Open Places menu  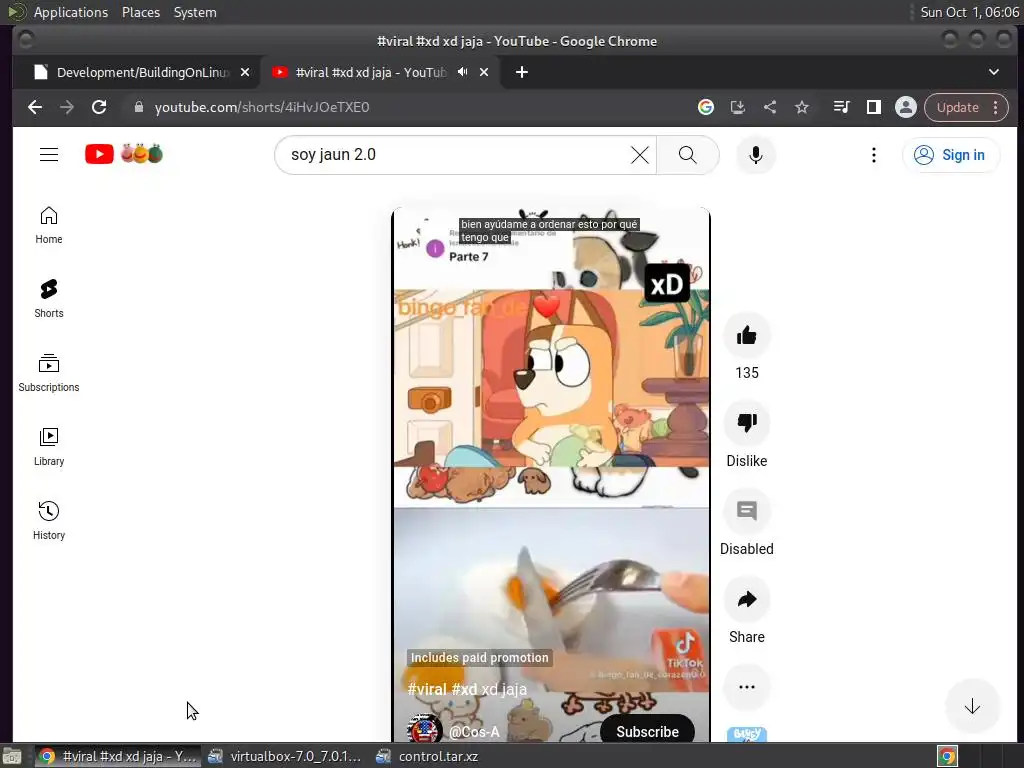click(x=141, y=12)
